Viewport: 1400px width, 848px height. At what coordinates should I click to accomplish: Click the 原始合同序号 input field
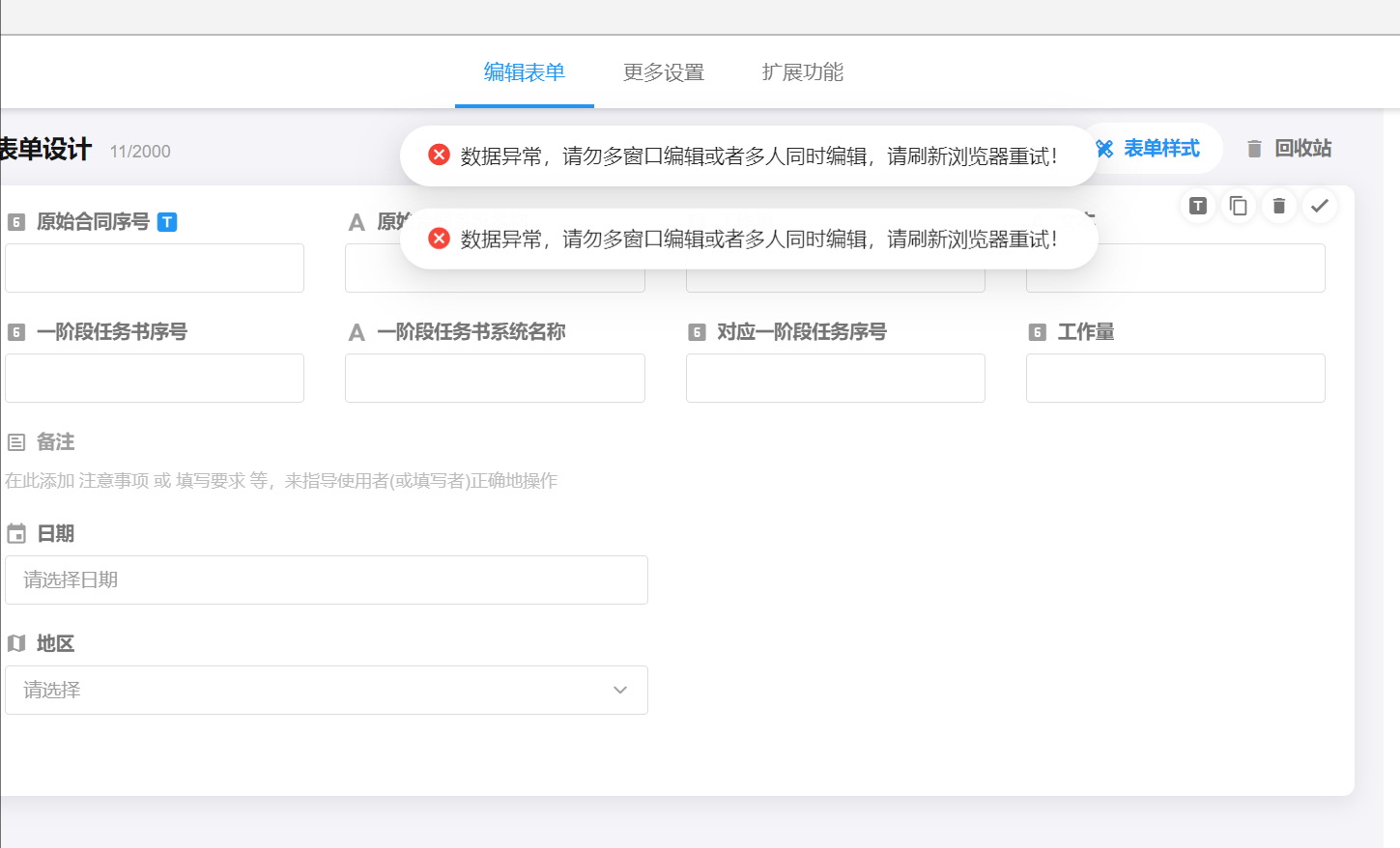pyautogui.click(x=155, y=269)
